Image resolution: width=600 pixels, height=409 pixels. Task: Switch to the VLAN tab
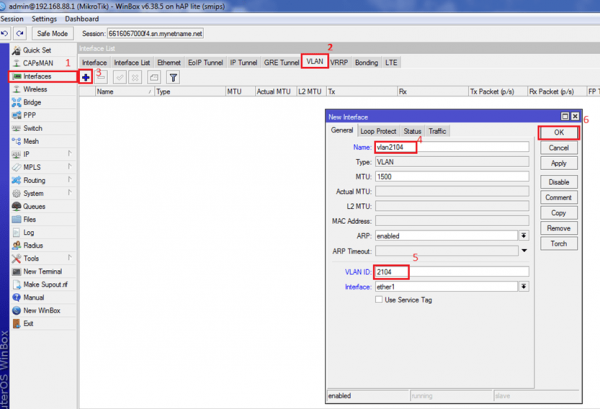pyautogui.click(x=315, y=62)
